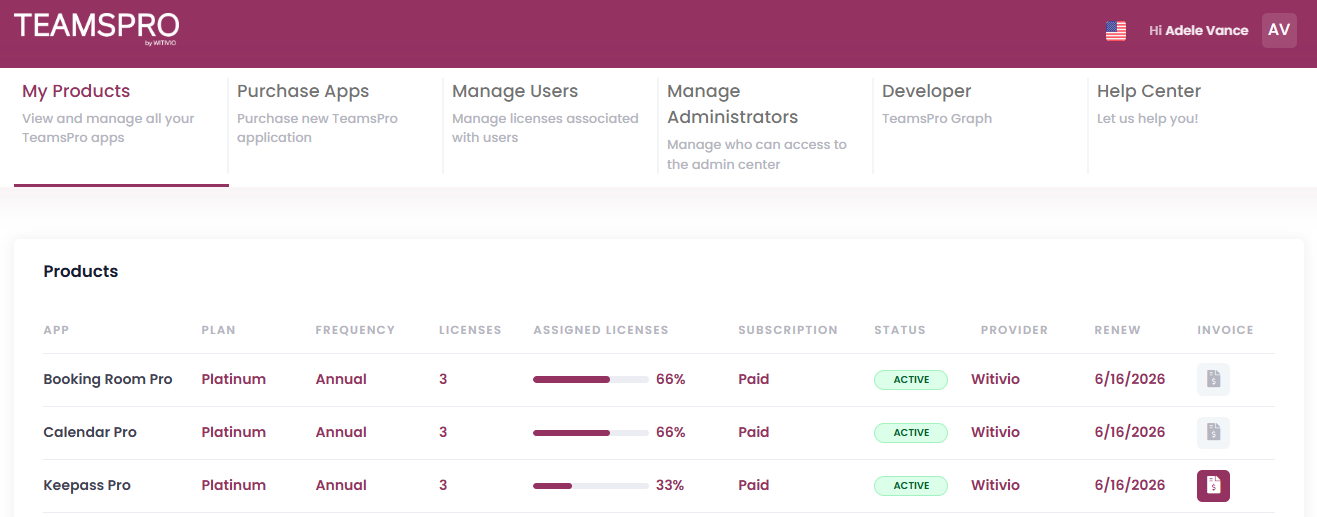Click the US flag language icon

point(1116,31)
